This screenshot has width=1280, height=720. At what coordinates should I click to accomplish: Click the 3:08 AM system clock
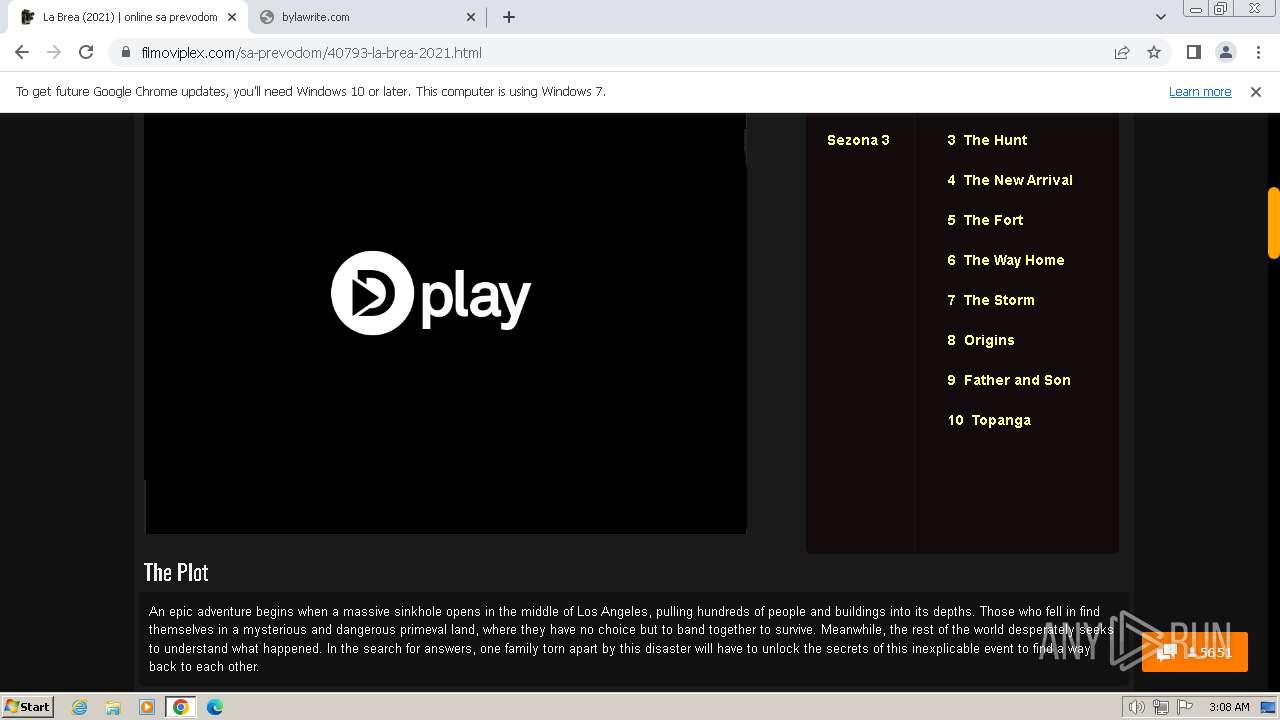(1229, 707)
